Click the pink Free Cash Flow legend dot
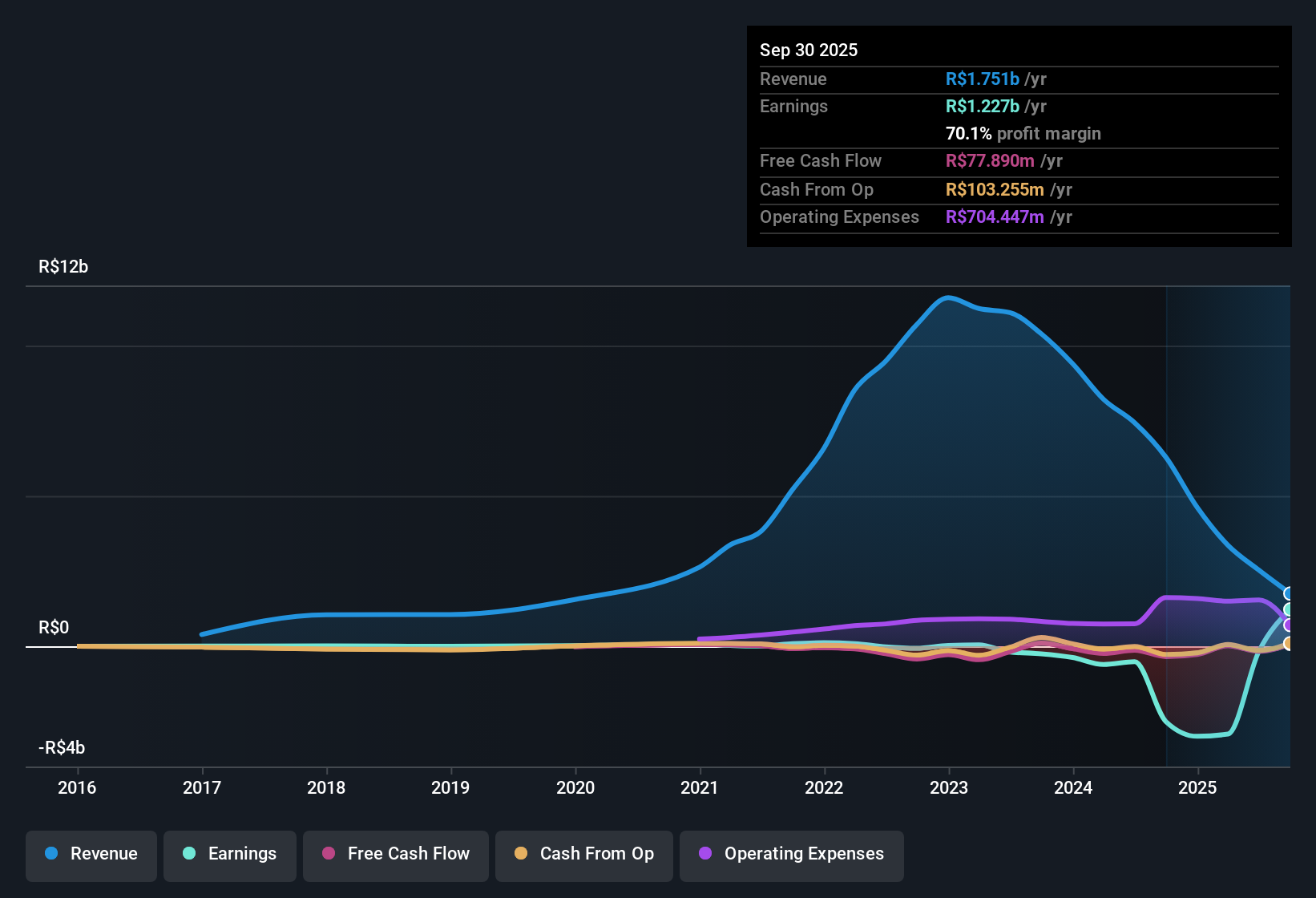Viewport: 1316px width, 898px height. point(329,854)
